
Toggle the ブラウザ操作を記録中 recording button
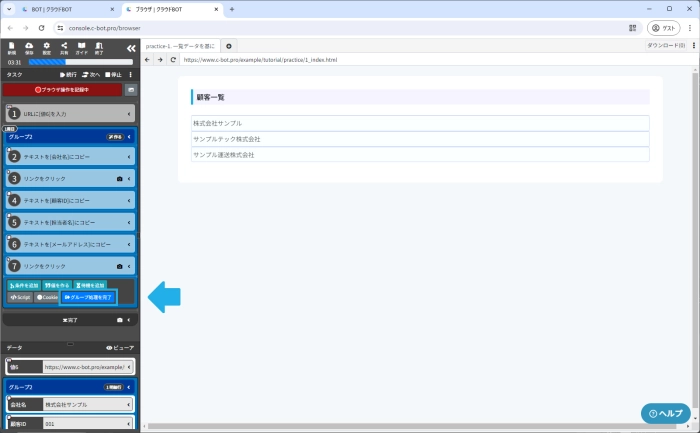coord(62,90)
